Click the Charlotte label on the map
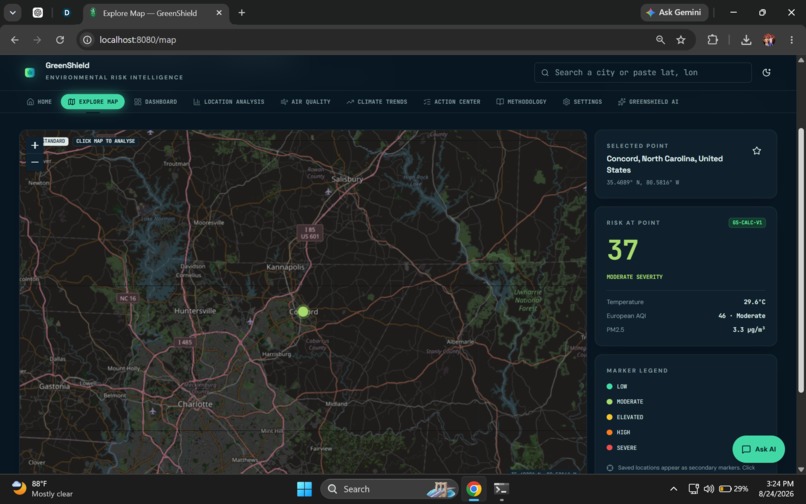Image resolution: width=806 pixels, height=504 pixels. coord(195,404)
